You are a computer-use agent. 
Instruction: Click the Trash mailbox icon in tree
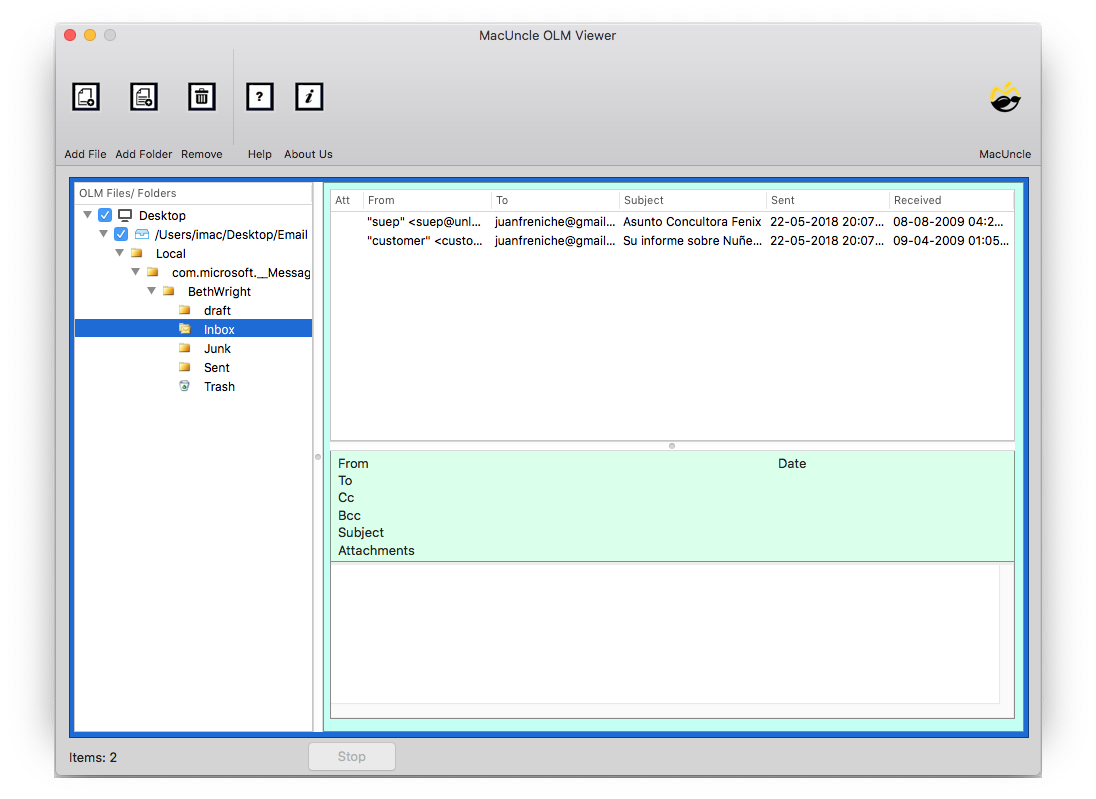[x=186, y=386]
